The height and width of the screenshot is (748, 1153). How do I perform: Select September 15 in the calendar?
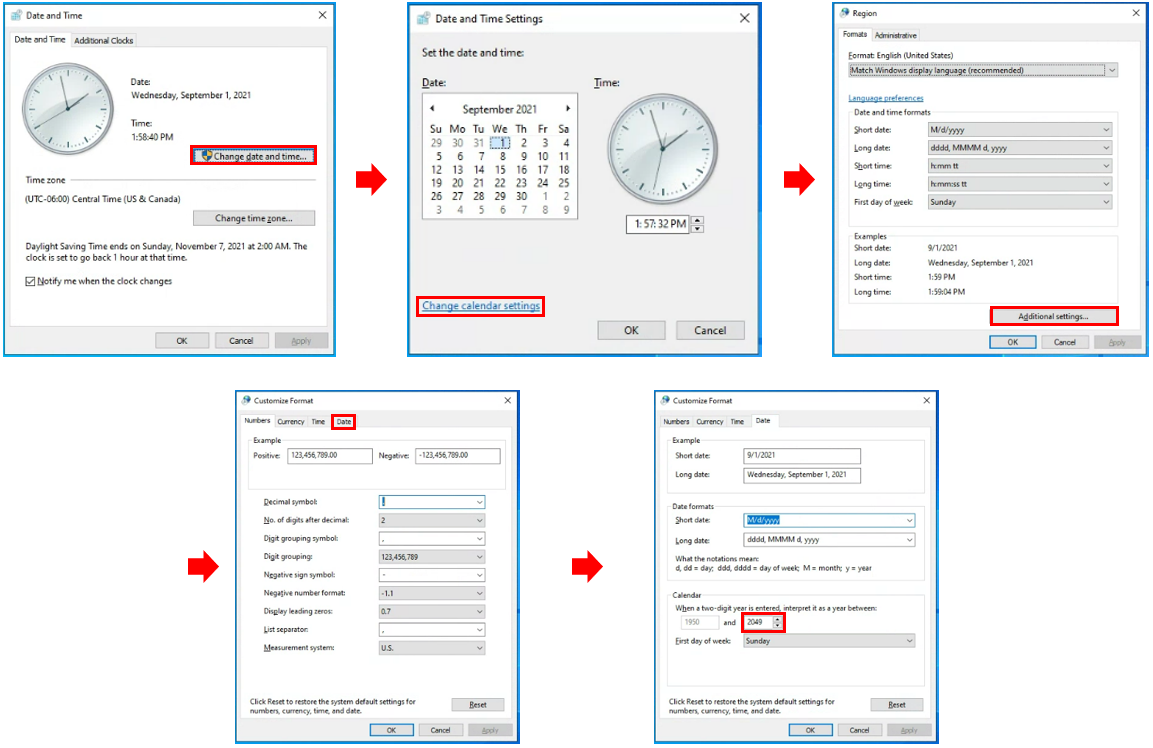point(499,170)
